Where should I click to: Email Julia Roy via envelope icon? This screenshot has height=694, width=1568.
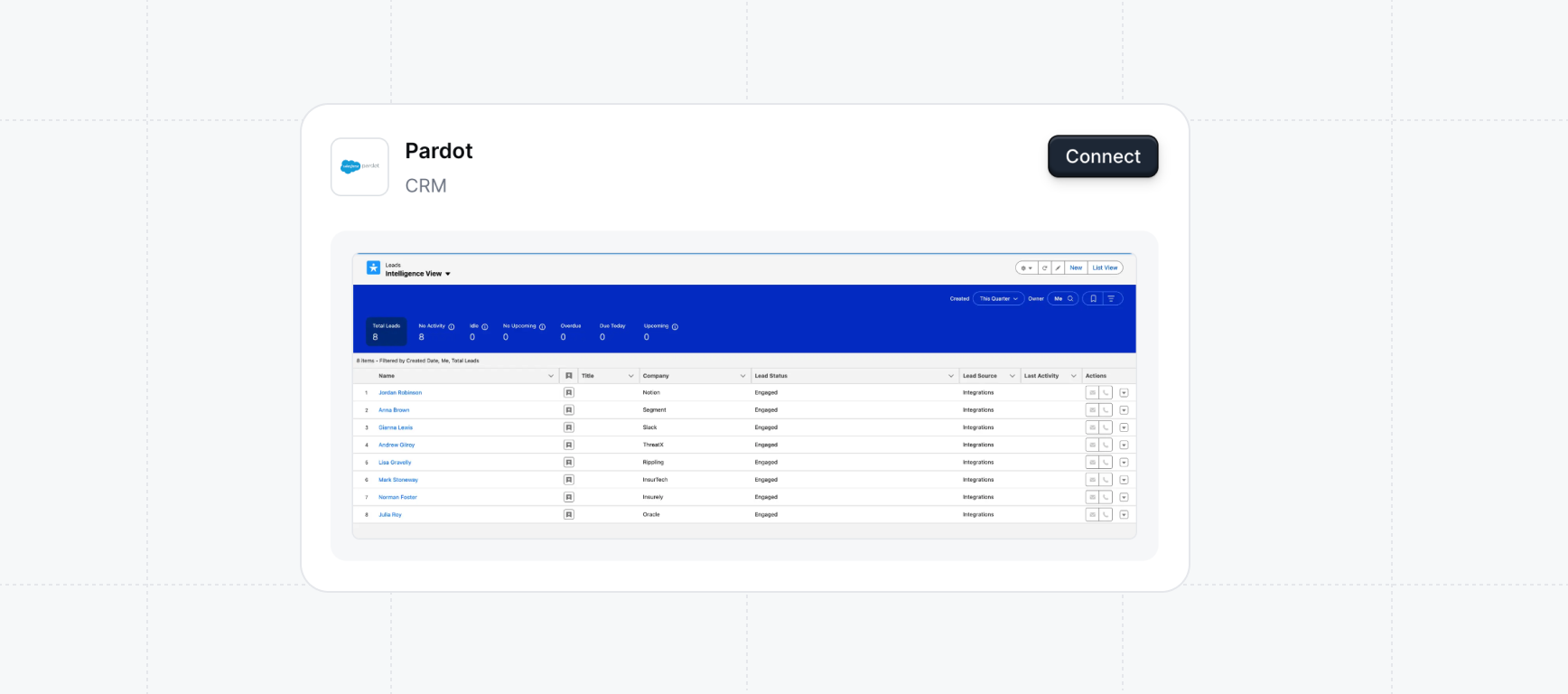1092,514
